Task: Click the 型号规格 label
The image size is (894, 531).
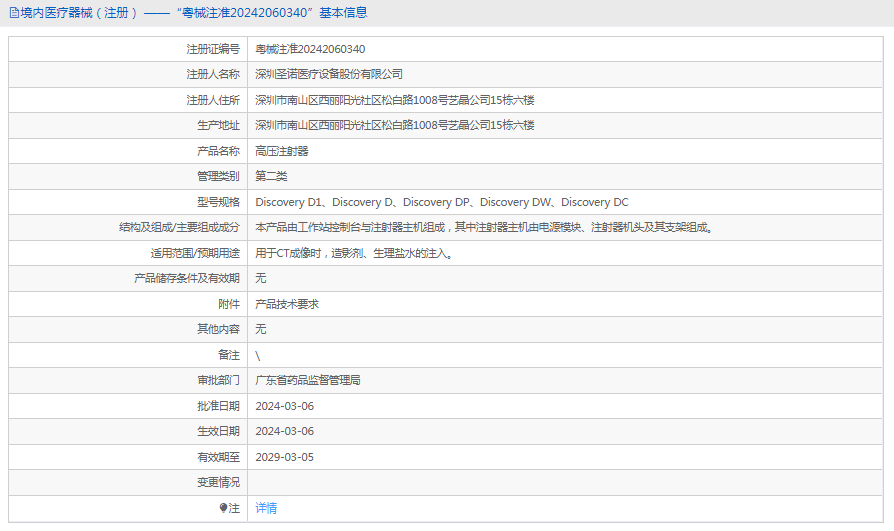Action: coord(218,202)
